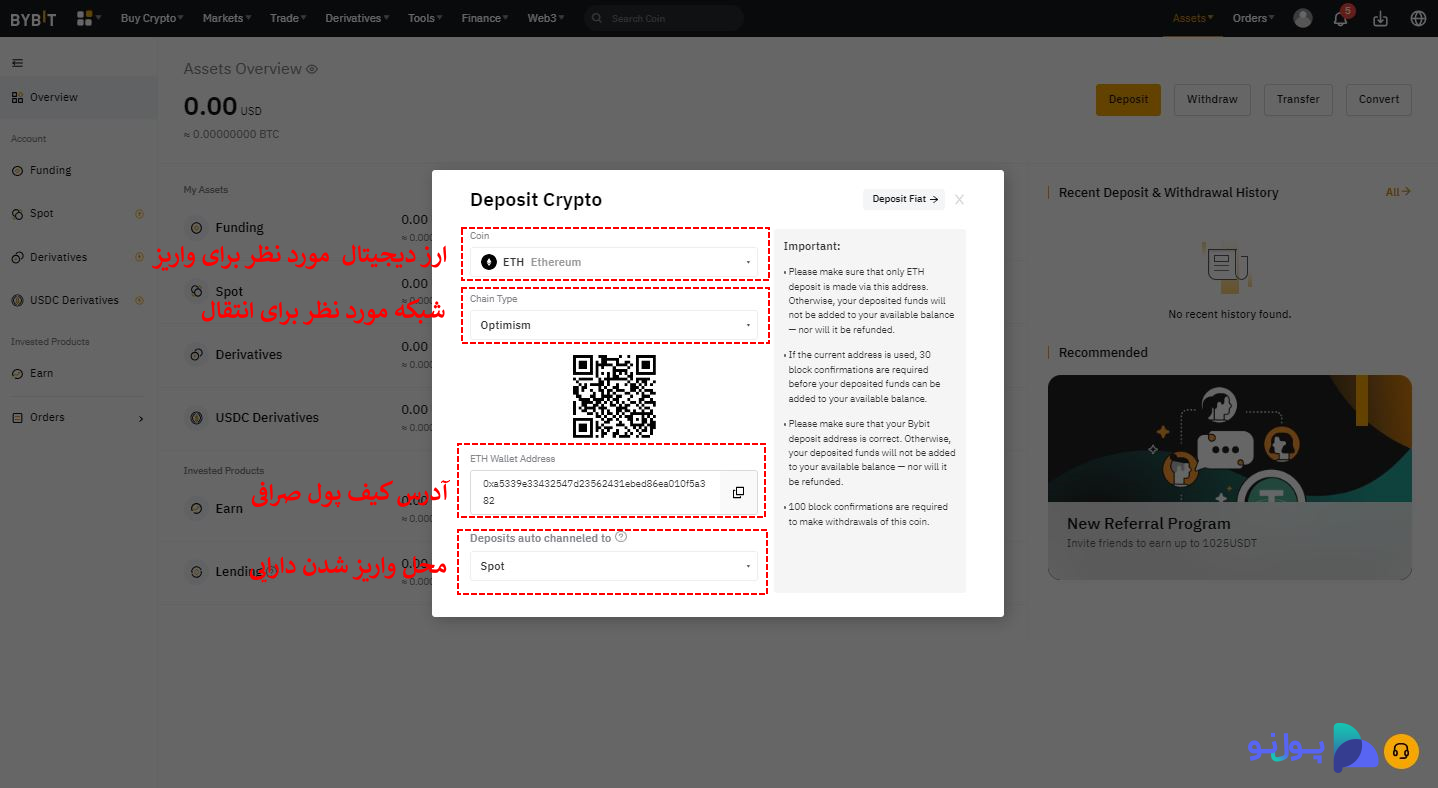Open All deposit and withdrawal history
Viewport: 1438px width, 788px height.
point(1398,192)
